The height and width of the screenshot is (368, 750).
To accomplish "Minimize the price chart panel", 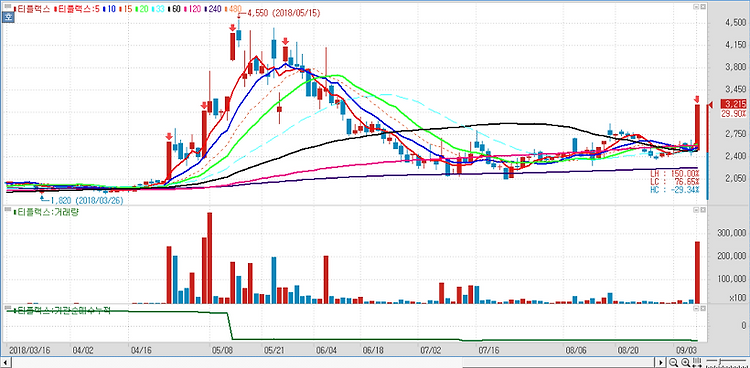I will [696, 8].
